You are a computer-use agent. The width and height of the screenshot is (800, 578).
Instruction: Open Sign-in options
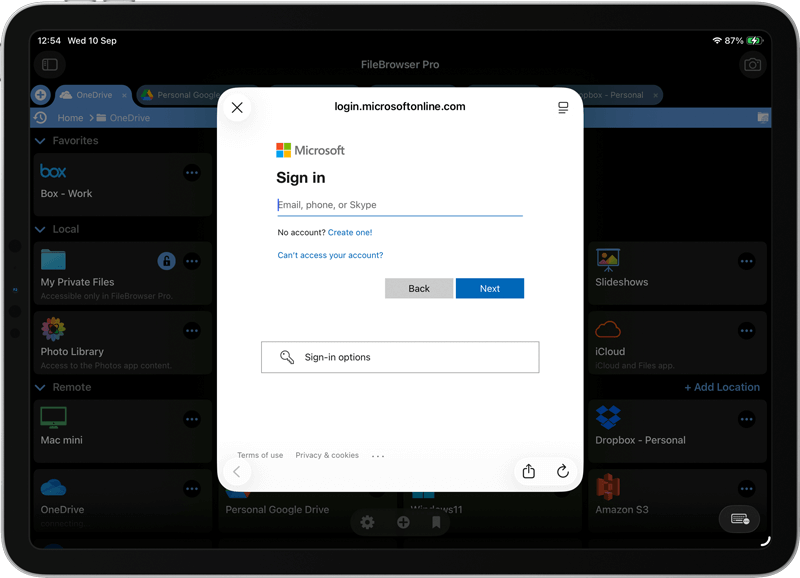[399, 357]
